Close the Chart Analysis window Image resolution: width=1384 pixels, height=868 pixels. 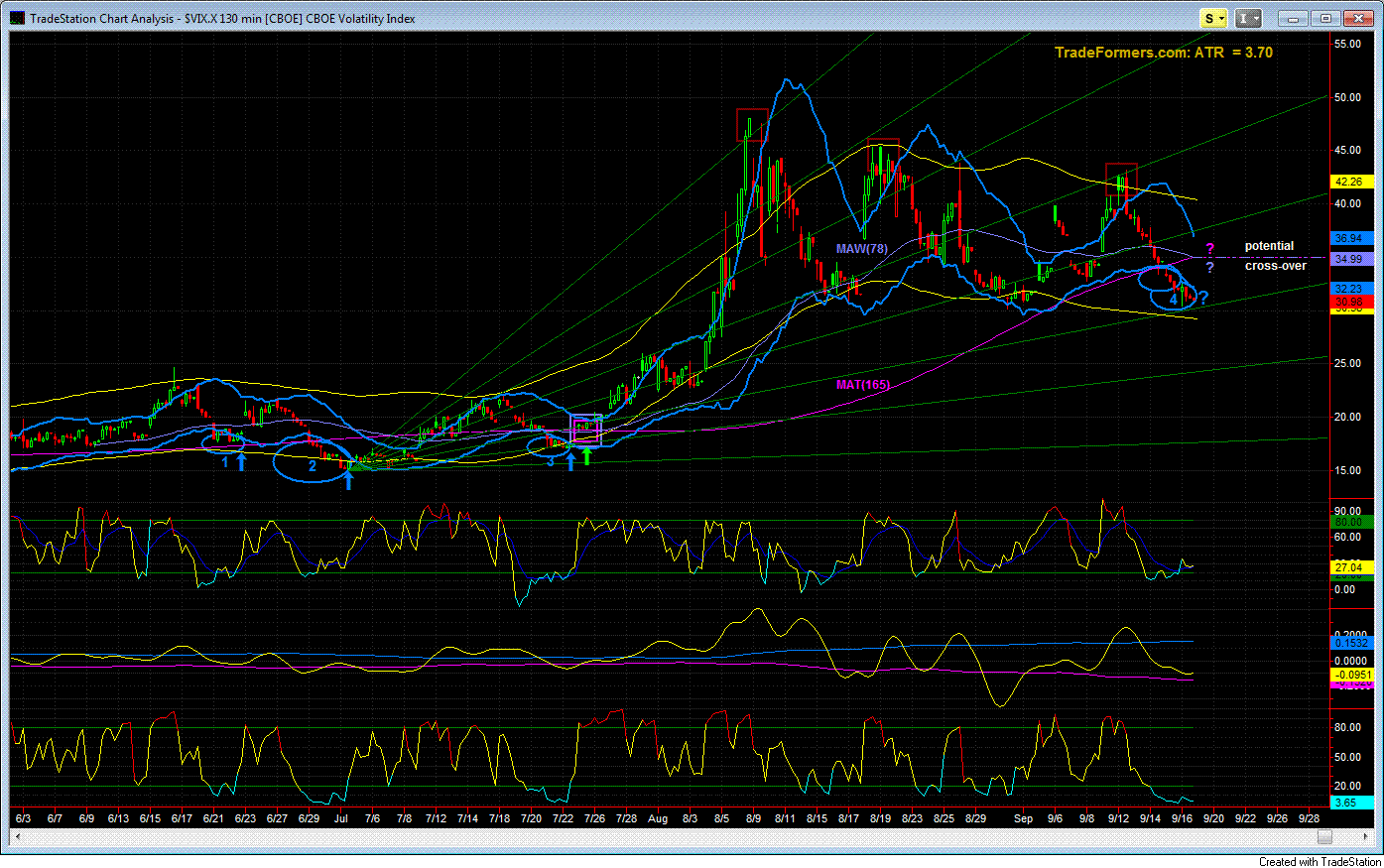pyautogui.click(x=1357, y=18)
